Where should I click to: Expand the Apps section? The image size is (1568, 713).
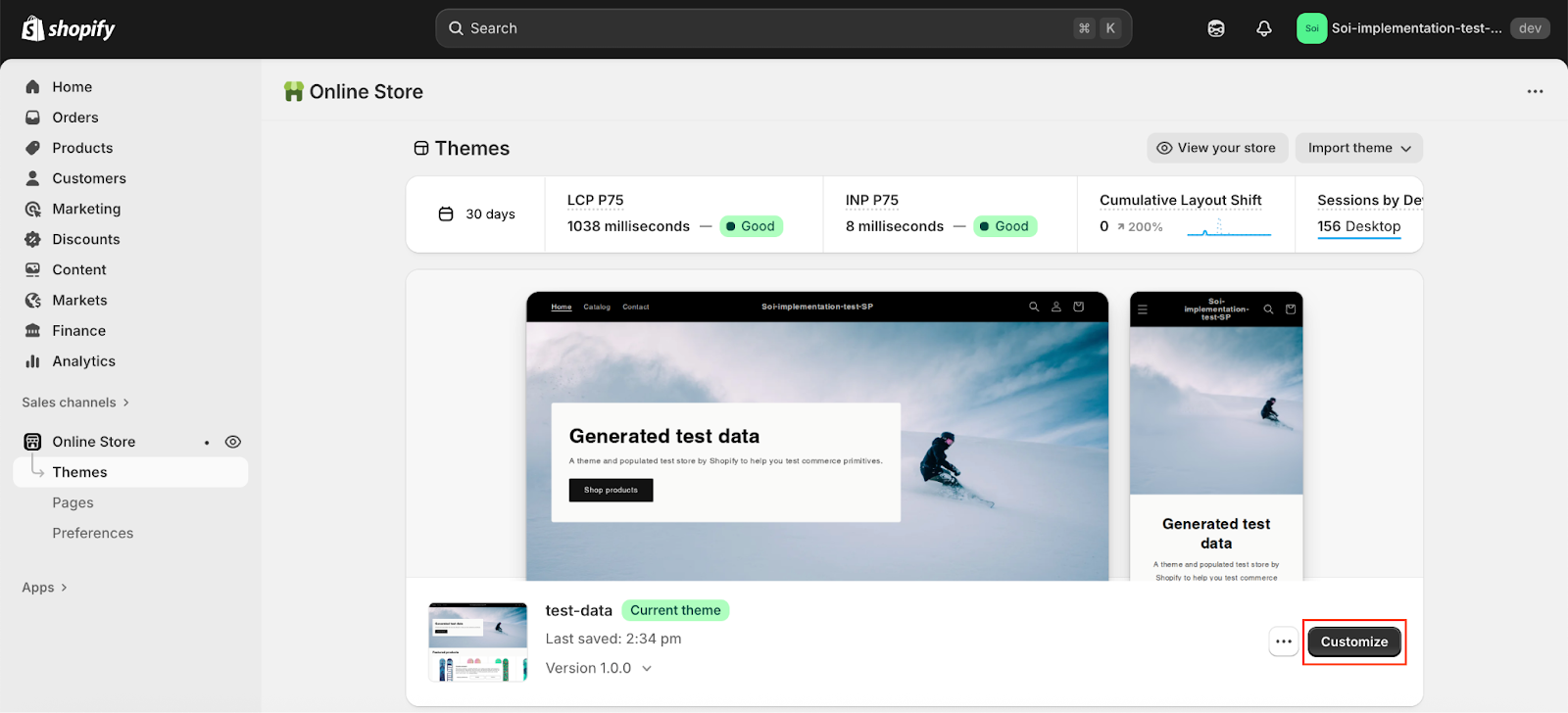click(44, 588)
